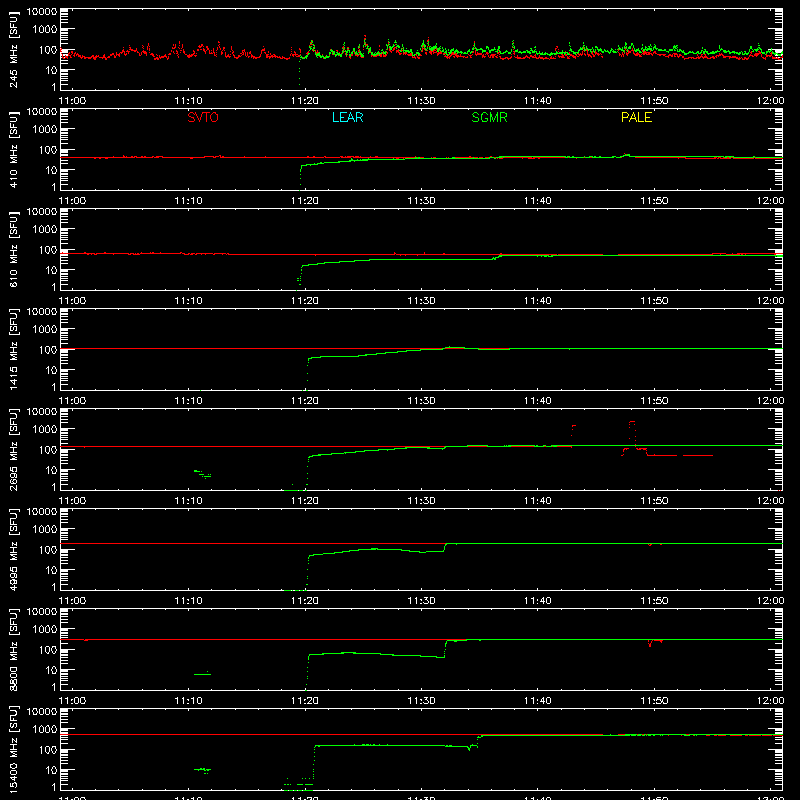Select the yellow PALE station label
This screenshot has width=800, height=800.
(x=636, y=117)
